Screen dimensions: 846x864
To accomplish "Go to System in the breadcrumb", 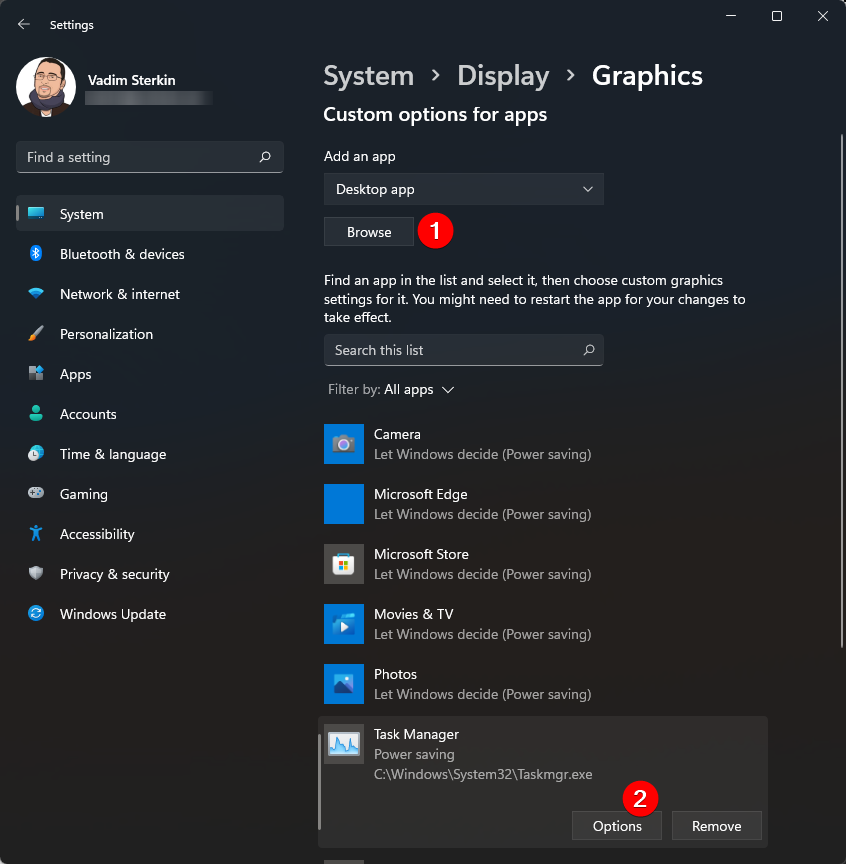I will tap(368, 75).
